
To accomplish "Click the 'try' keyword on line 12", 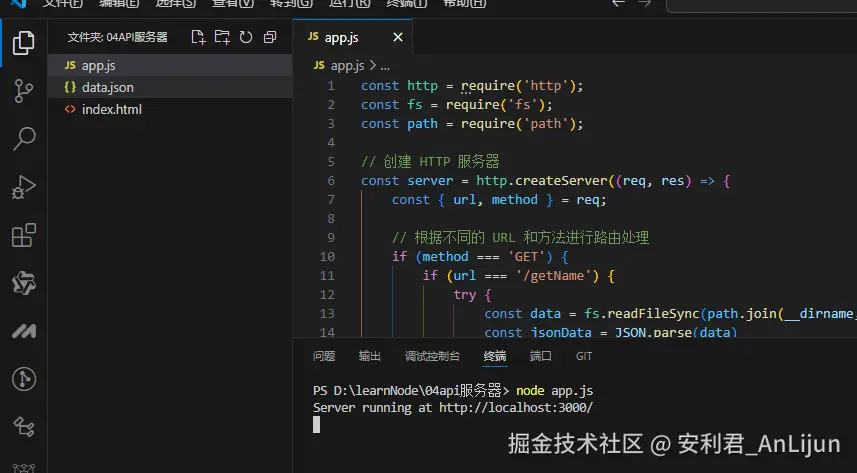I will tap(465, 295).
